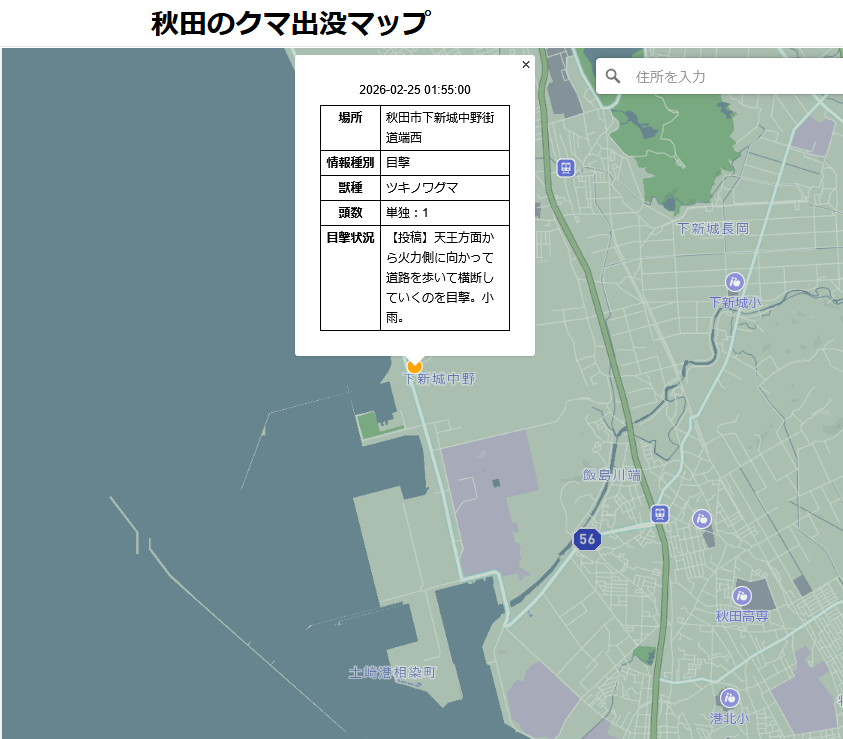Click the school icon right of Route 56 station

702,519
